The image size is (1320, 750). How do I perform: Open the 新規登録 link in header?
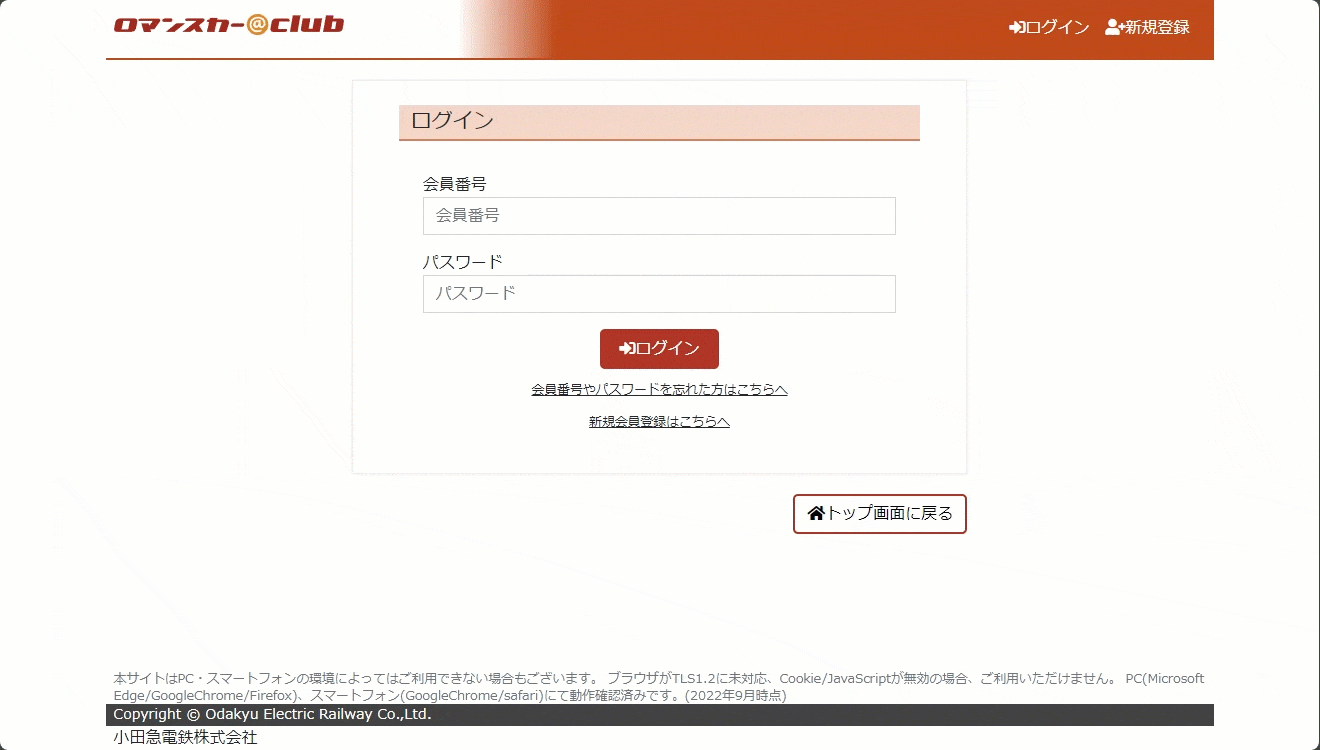1147,27
